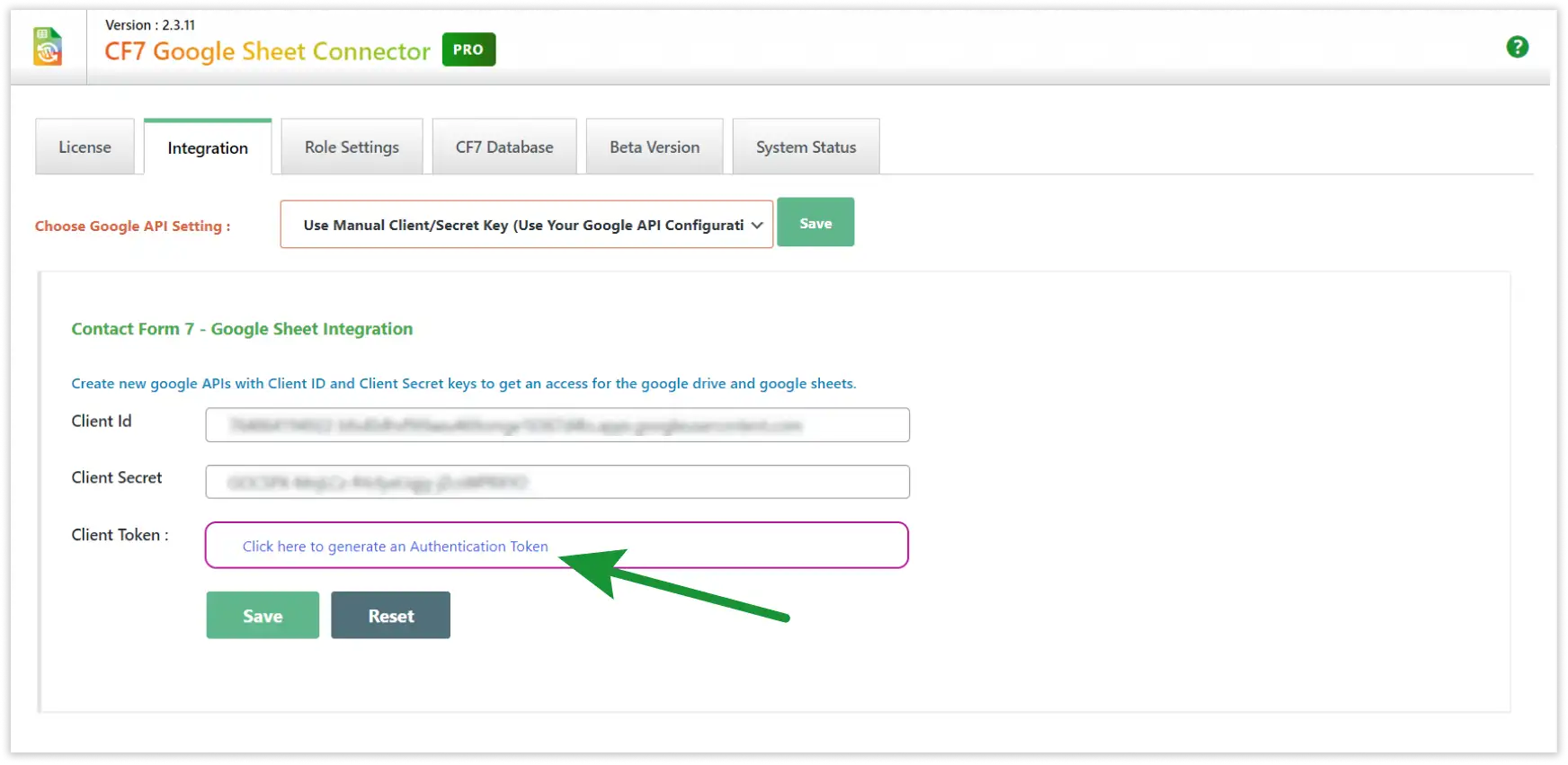
Task: Expand the Google API Setting dropdown
Action: coord(526,225)
